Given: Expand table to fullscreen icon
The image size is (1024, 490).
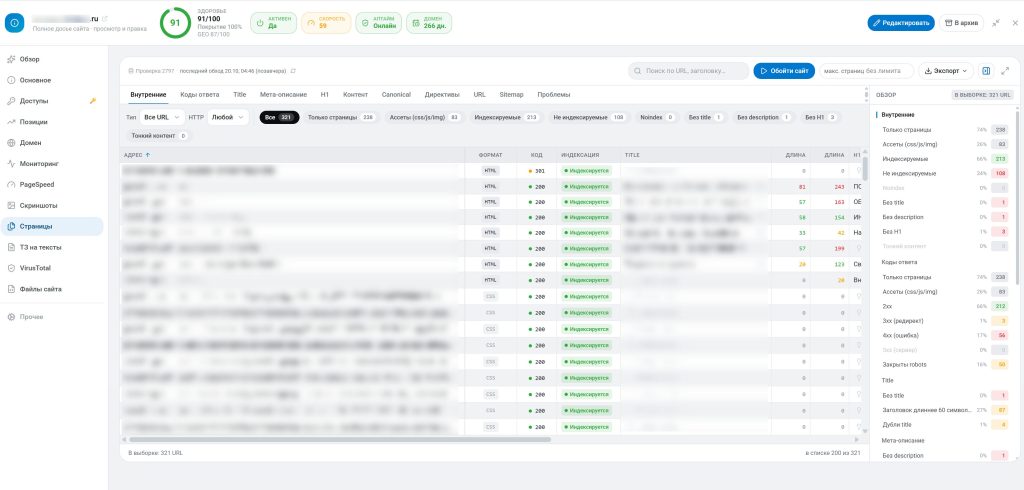Looking at the screenshot, I should pyautogui.click(x=1005, y=71).
